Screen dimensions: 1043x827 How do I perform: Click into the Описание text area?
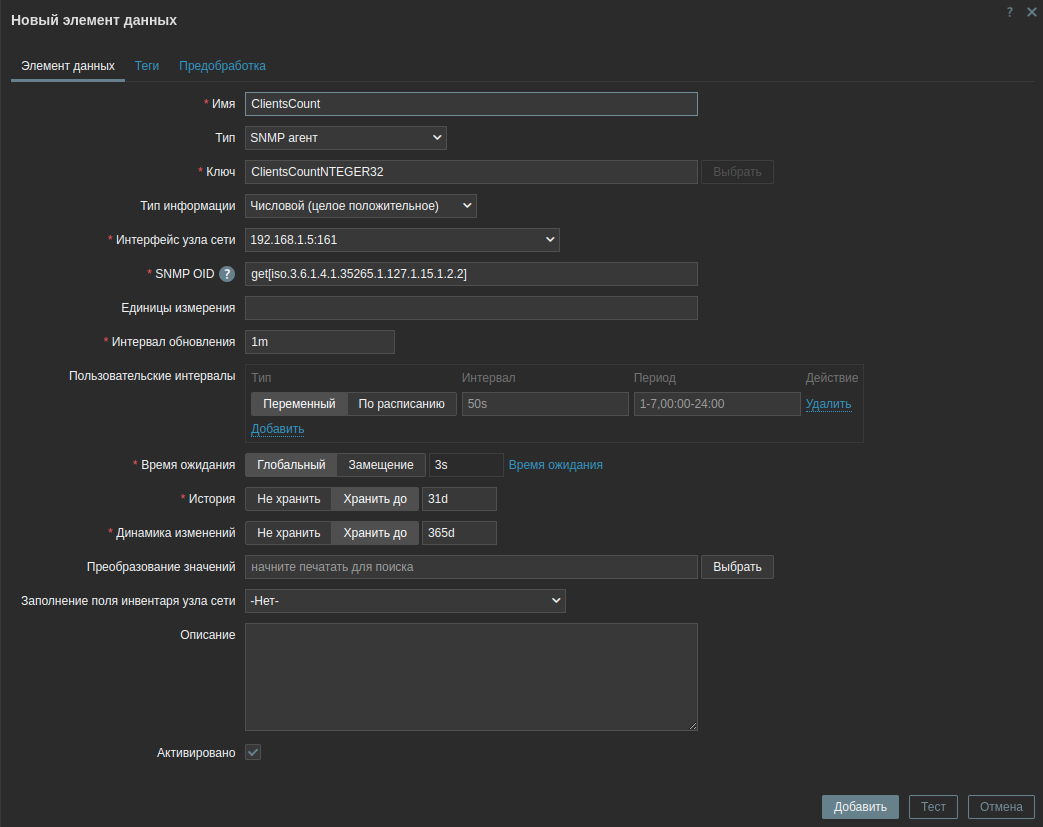pos(471,677)
